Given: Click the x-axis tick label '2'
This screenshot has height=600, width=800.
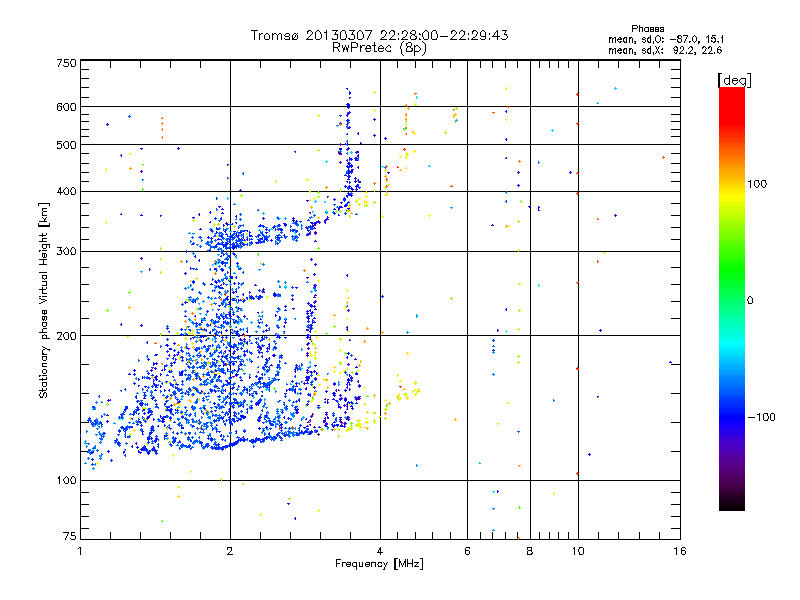Looking at the screenshot, I should point(230,551).
